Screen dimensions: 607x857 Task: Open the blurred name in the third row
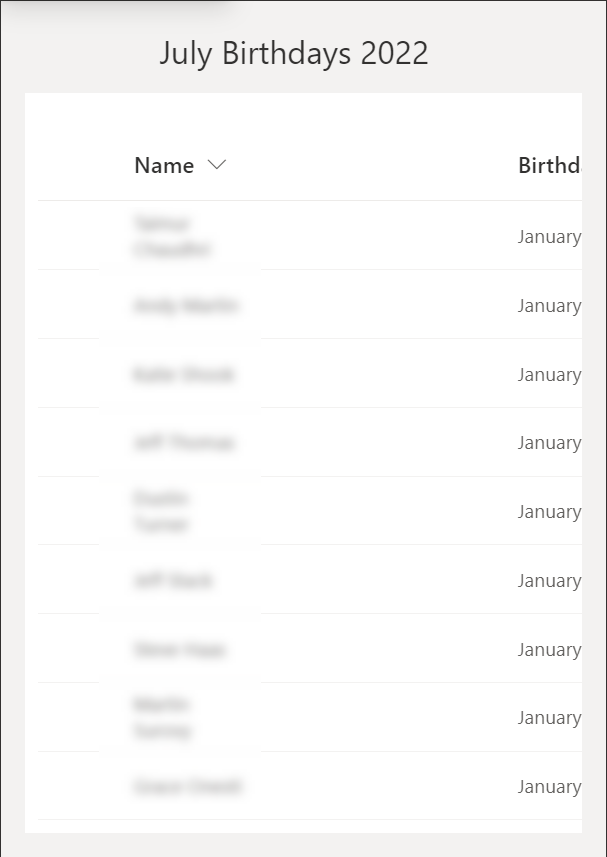tap(183, 375)
